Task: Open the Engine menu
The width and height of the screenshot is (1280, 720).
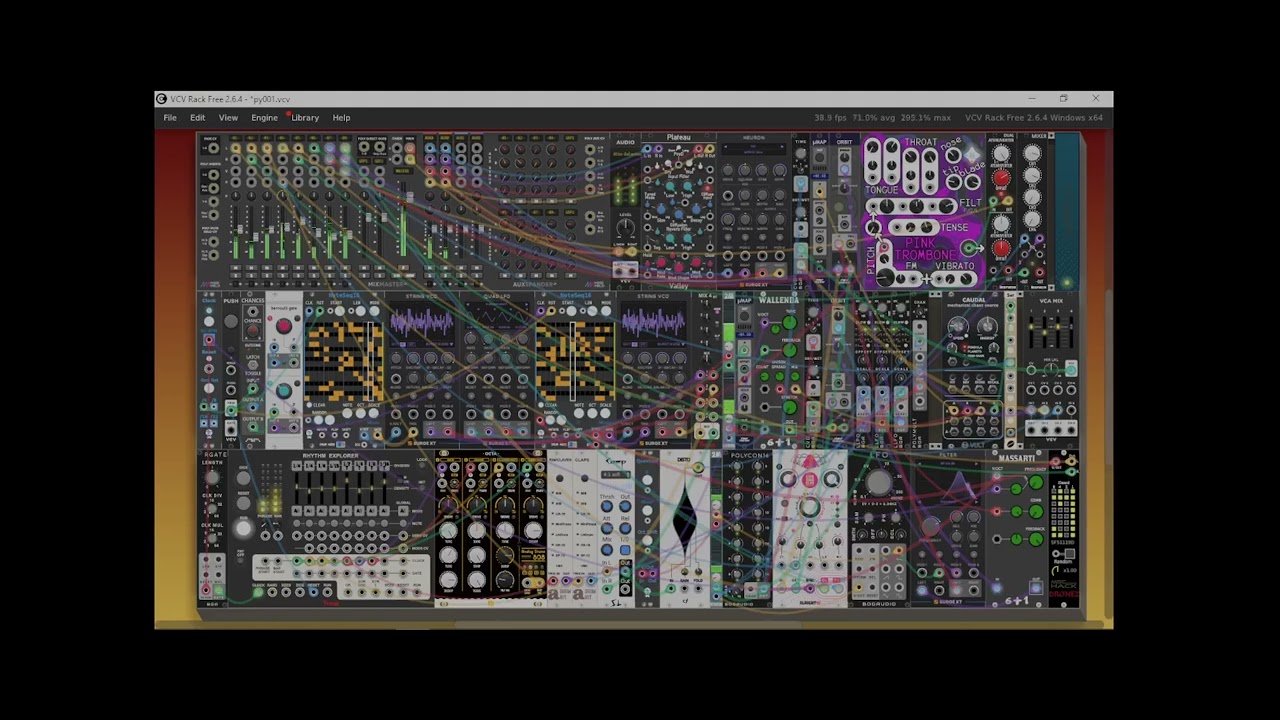Action: [264, 118]
